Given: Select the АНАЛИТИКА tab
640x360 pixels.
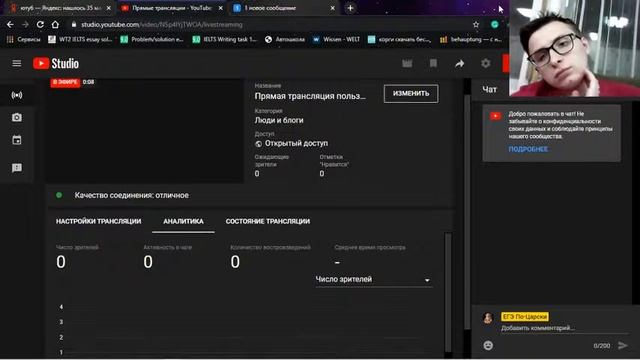Looking at the screenshot, I should click(183, 221).
